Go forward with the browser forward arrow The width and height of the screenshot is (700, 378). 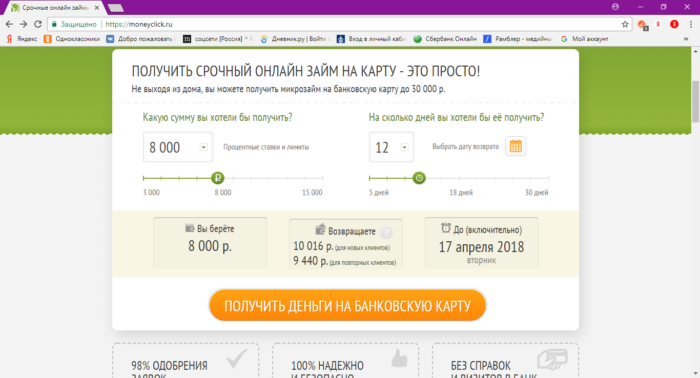click(x=23, y=24)
